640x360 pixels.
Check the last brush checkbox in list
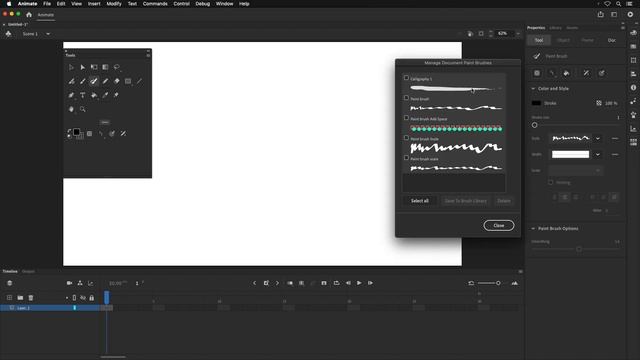(x=406, y=158)
